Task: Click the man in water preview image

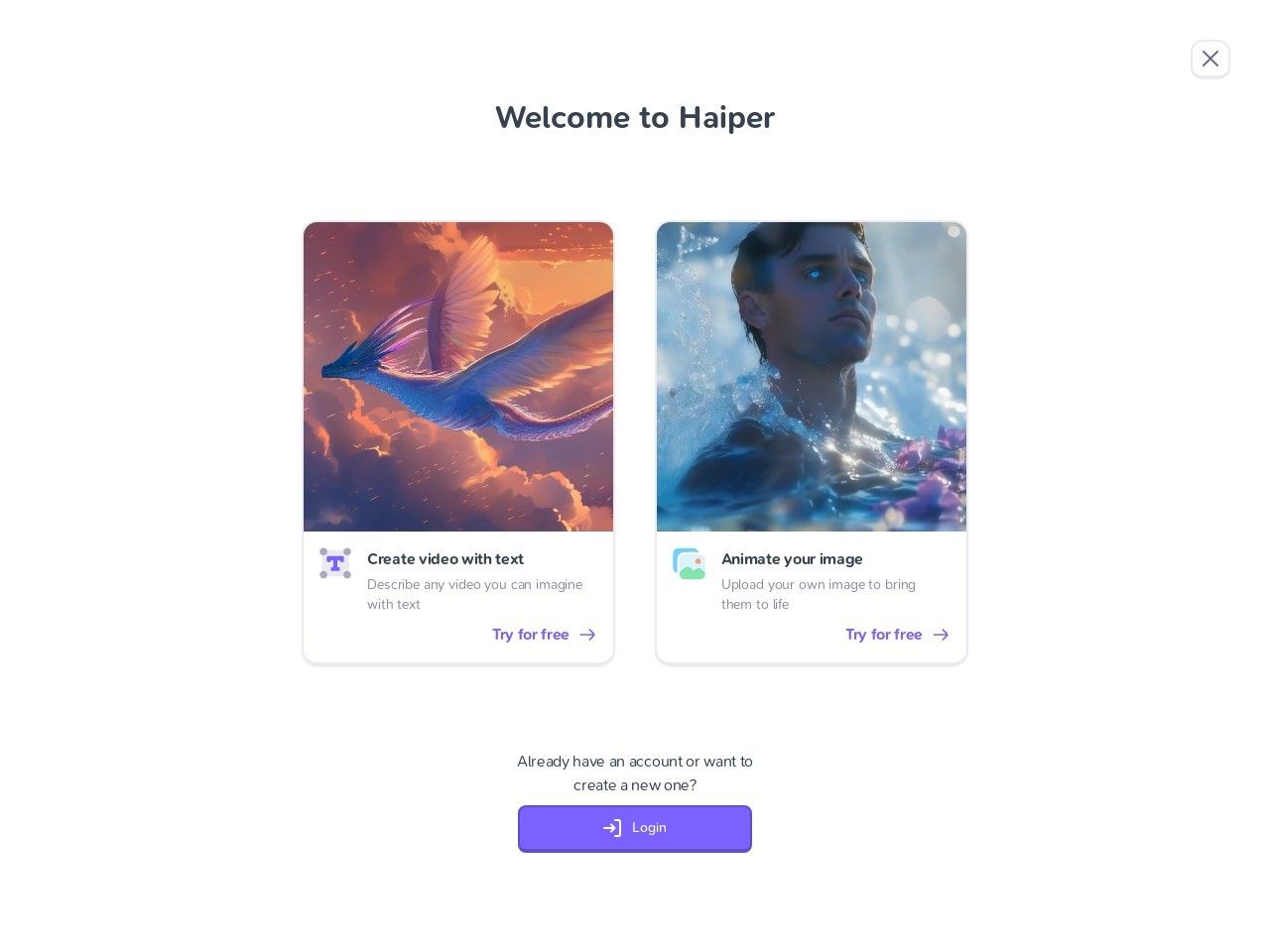Action: [812, 377]
